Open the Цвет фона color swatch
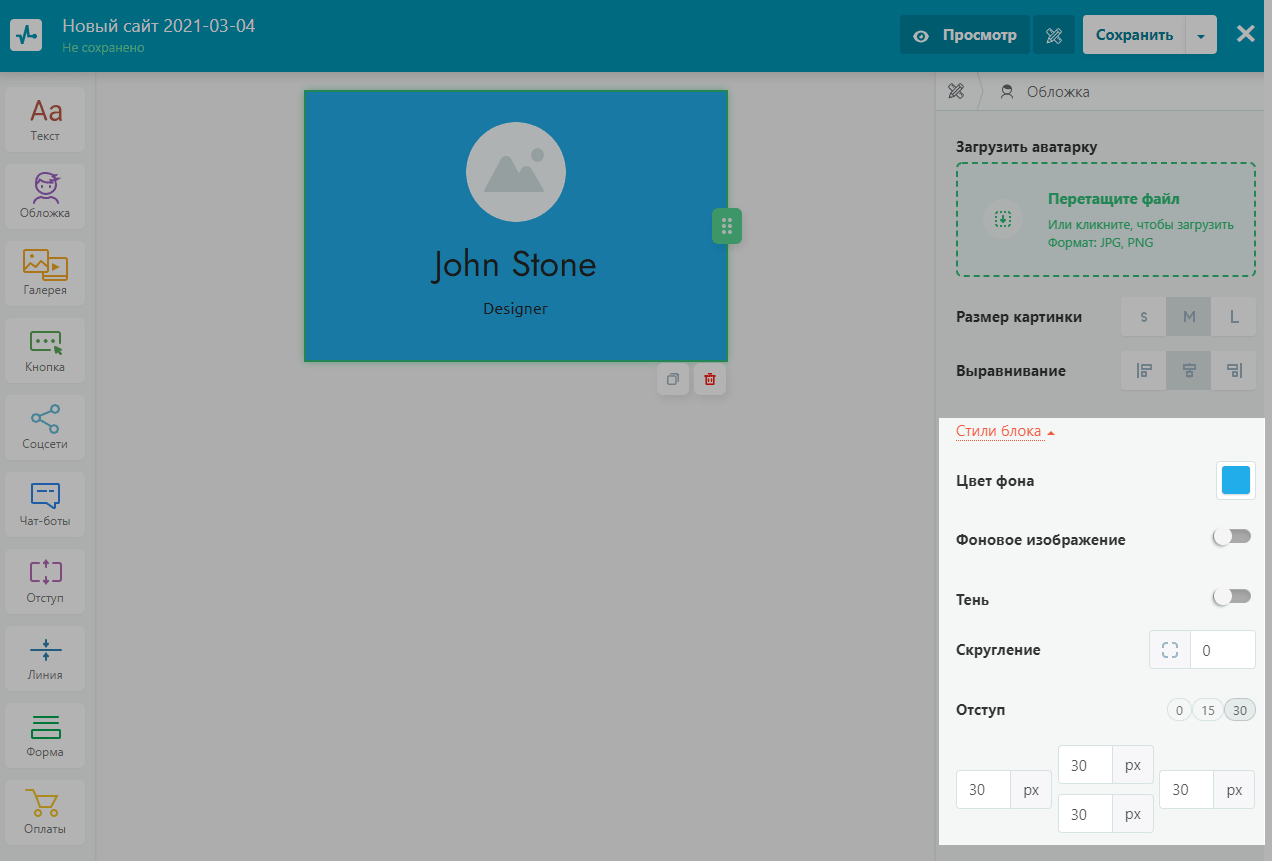 tap(1236, 480)
